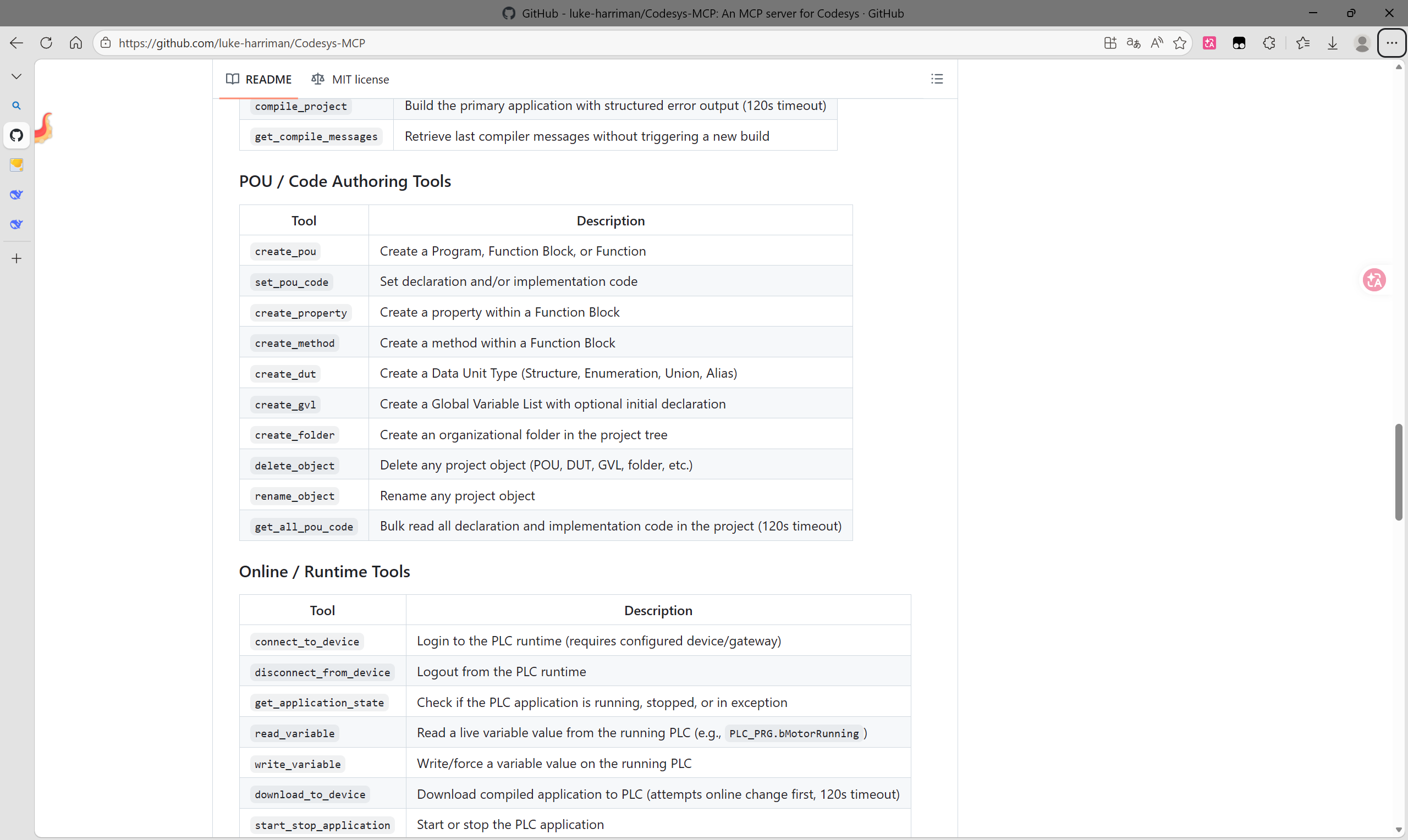Click the browser refresh icon
The image size is (1408, 840).
pos(46,43)
